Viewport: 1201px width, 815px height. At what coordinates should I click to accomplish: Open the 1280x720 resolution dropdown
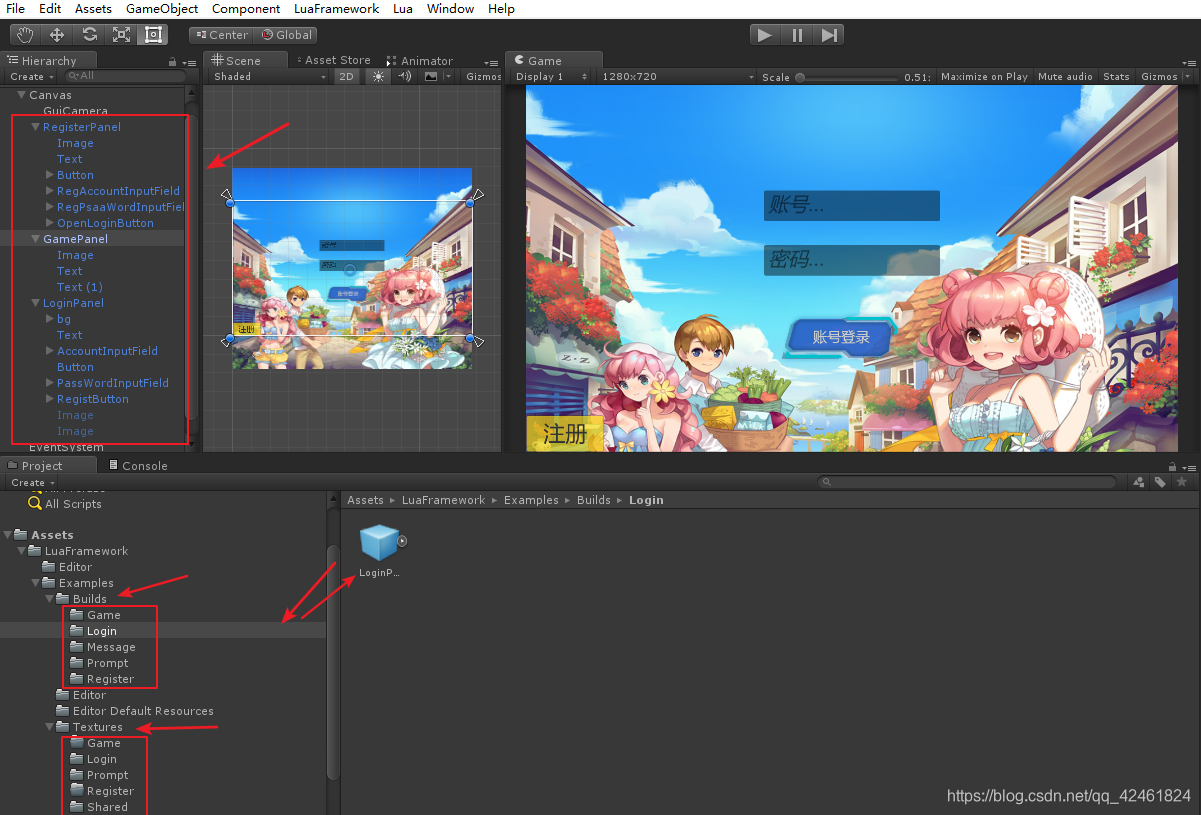click(x=677, y=76)
